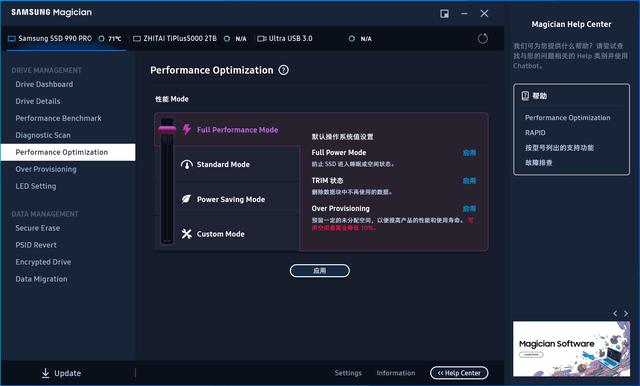Collapse the Help Center panel
The width and height of the screenshot is (640, 386).
coord(459,373)
